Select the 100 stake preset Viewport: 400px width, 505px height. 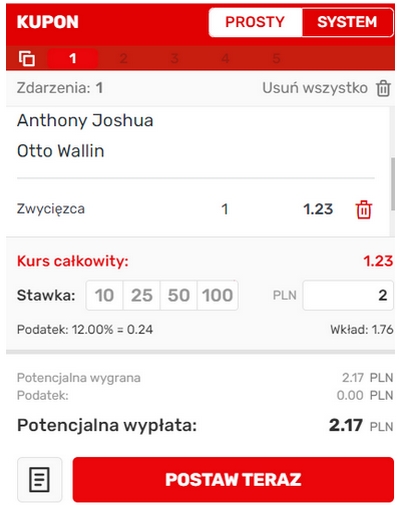click(217, 295)
